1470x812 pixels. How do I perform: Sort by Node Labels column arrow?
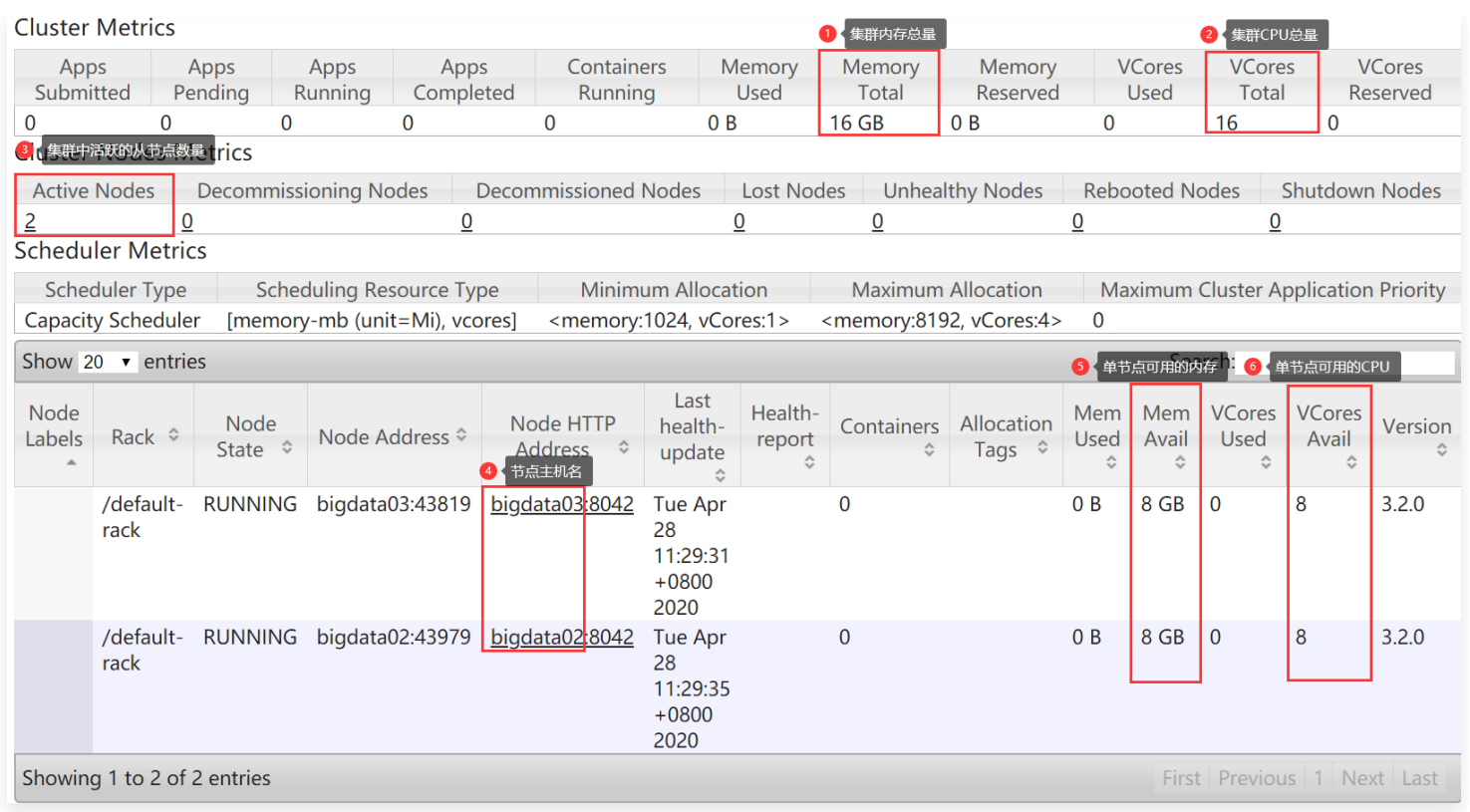(71, 462)
